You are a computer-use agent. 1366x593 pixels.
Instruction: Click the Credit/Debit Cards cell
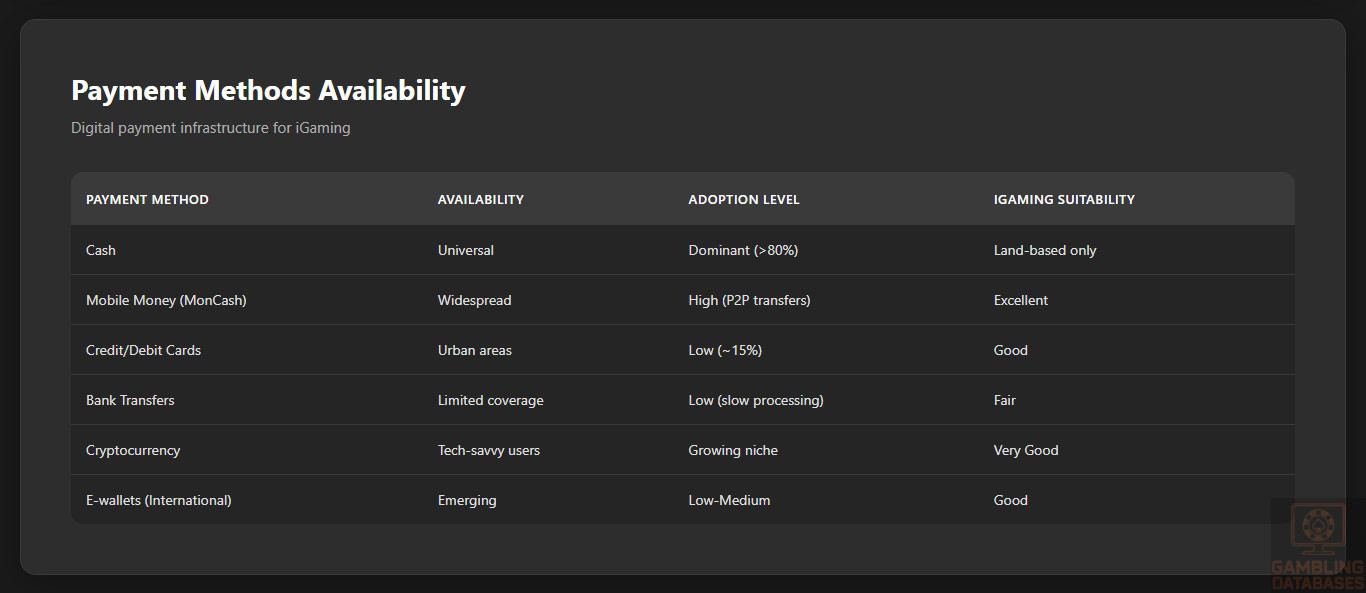143,350
